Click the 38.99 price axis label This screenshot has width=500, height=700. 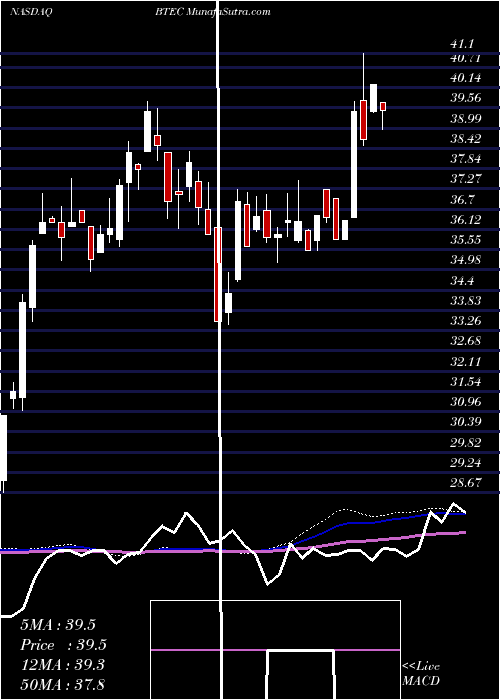pos(466,118)
